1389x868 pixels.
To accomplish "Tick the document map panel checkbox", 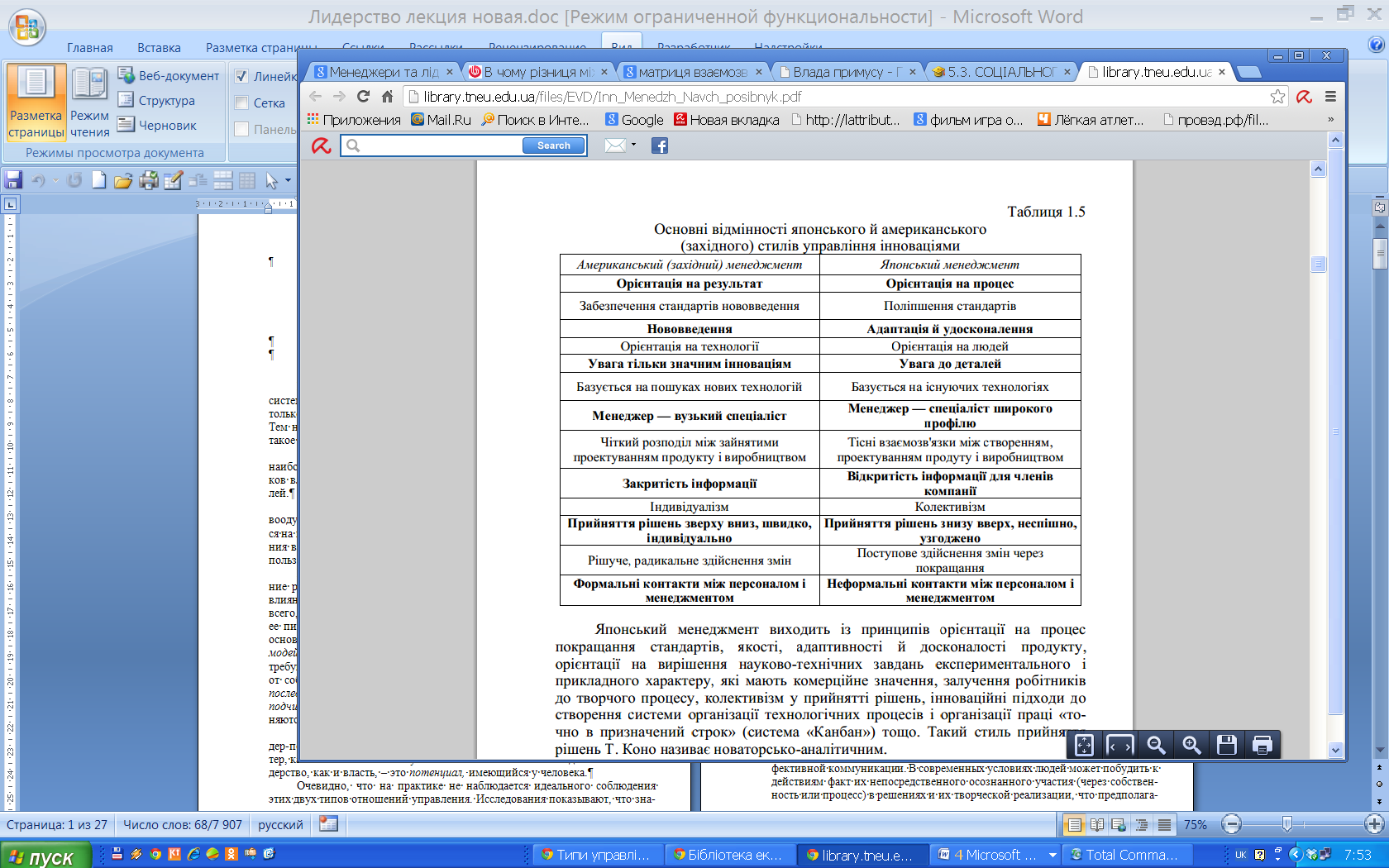I will [x=241, y=129].
